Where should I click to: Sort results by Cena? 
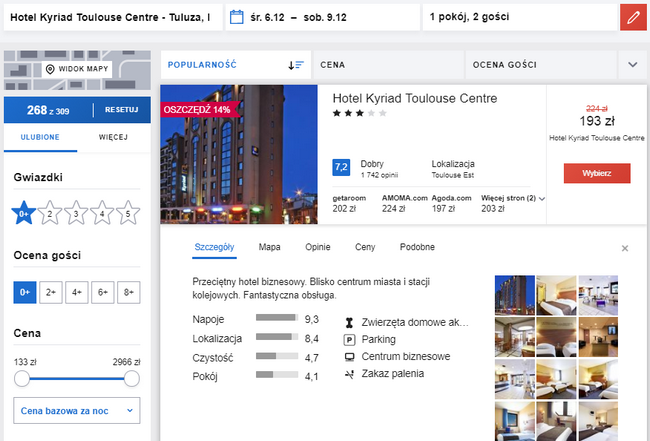coord(388,65)
